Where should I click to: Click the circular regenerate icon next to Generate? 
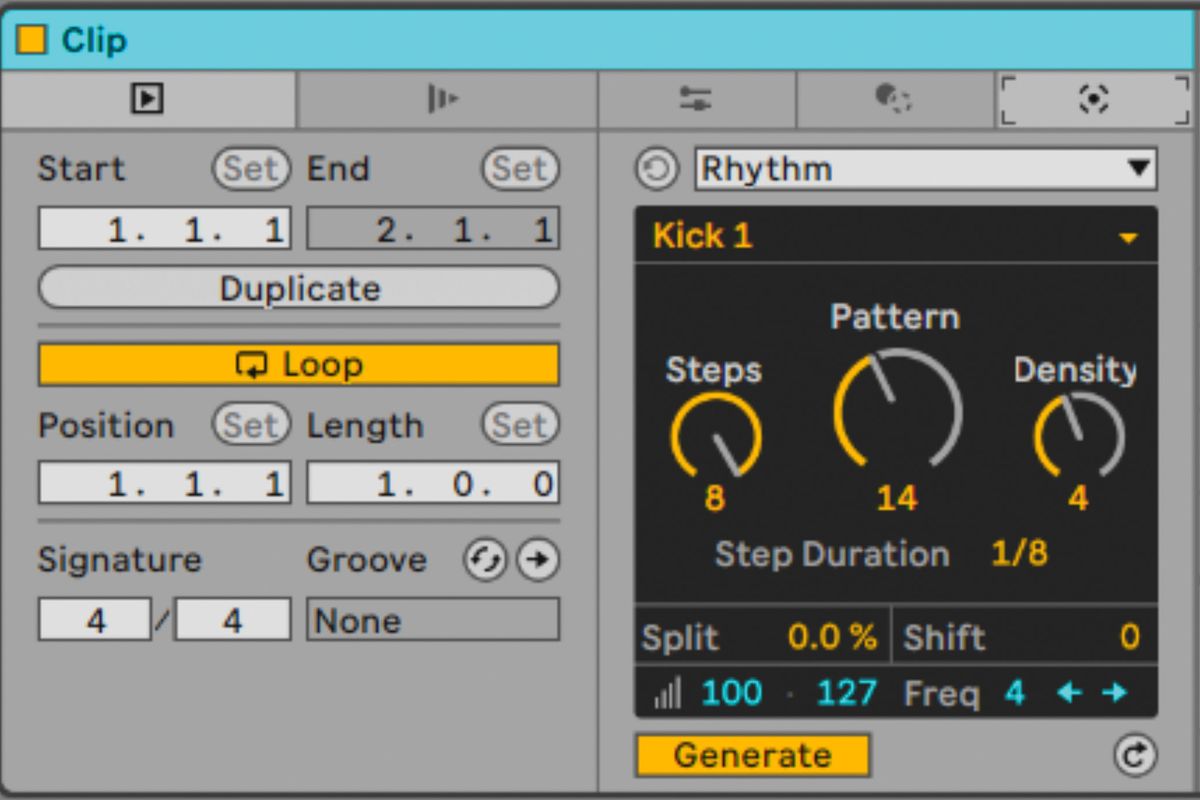[x=1135, y=755]
